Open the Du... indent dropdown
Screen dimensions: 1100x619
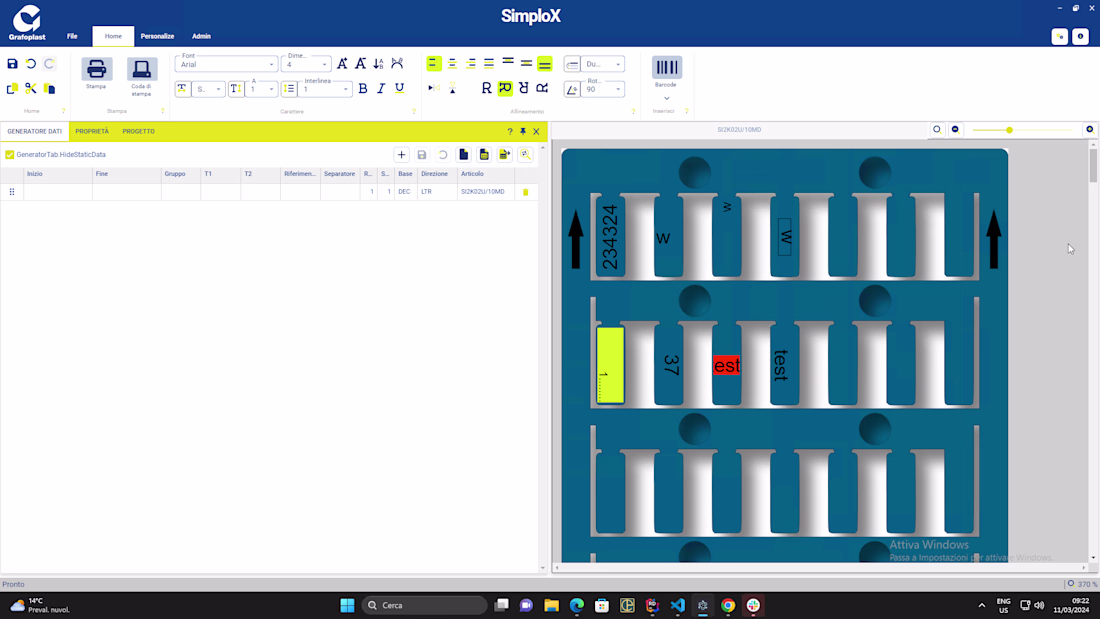(x=603, y=65)
